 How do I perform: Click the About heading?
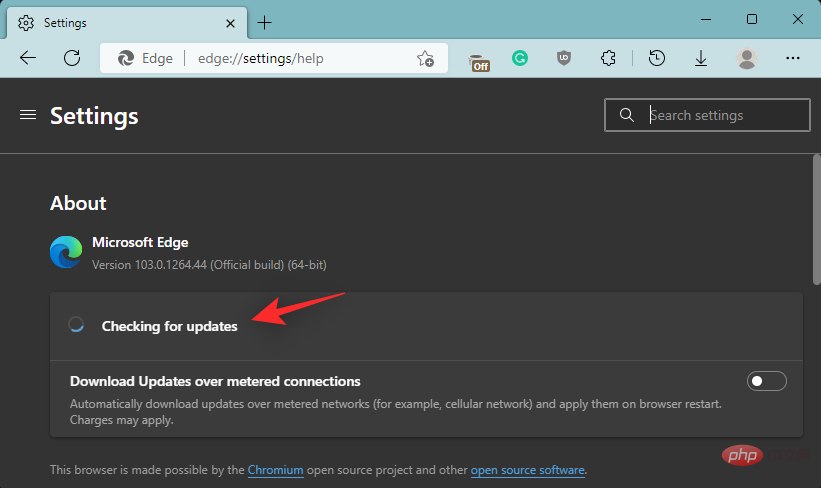(x=78, y=203)
